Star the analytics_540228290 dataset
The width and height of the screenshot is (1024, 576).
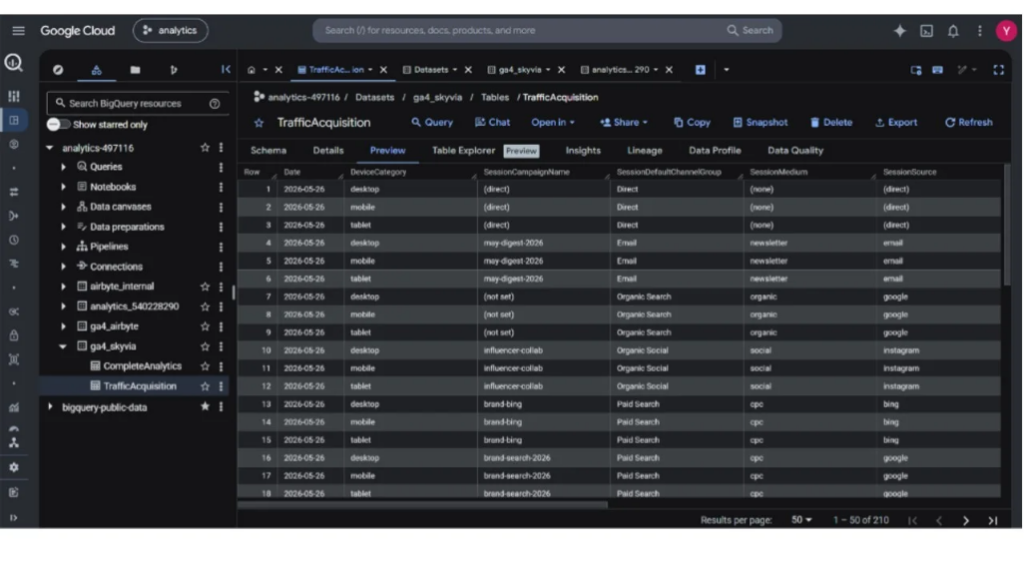tap(204, 306)
